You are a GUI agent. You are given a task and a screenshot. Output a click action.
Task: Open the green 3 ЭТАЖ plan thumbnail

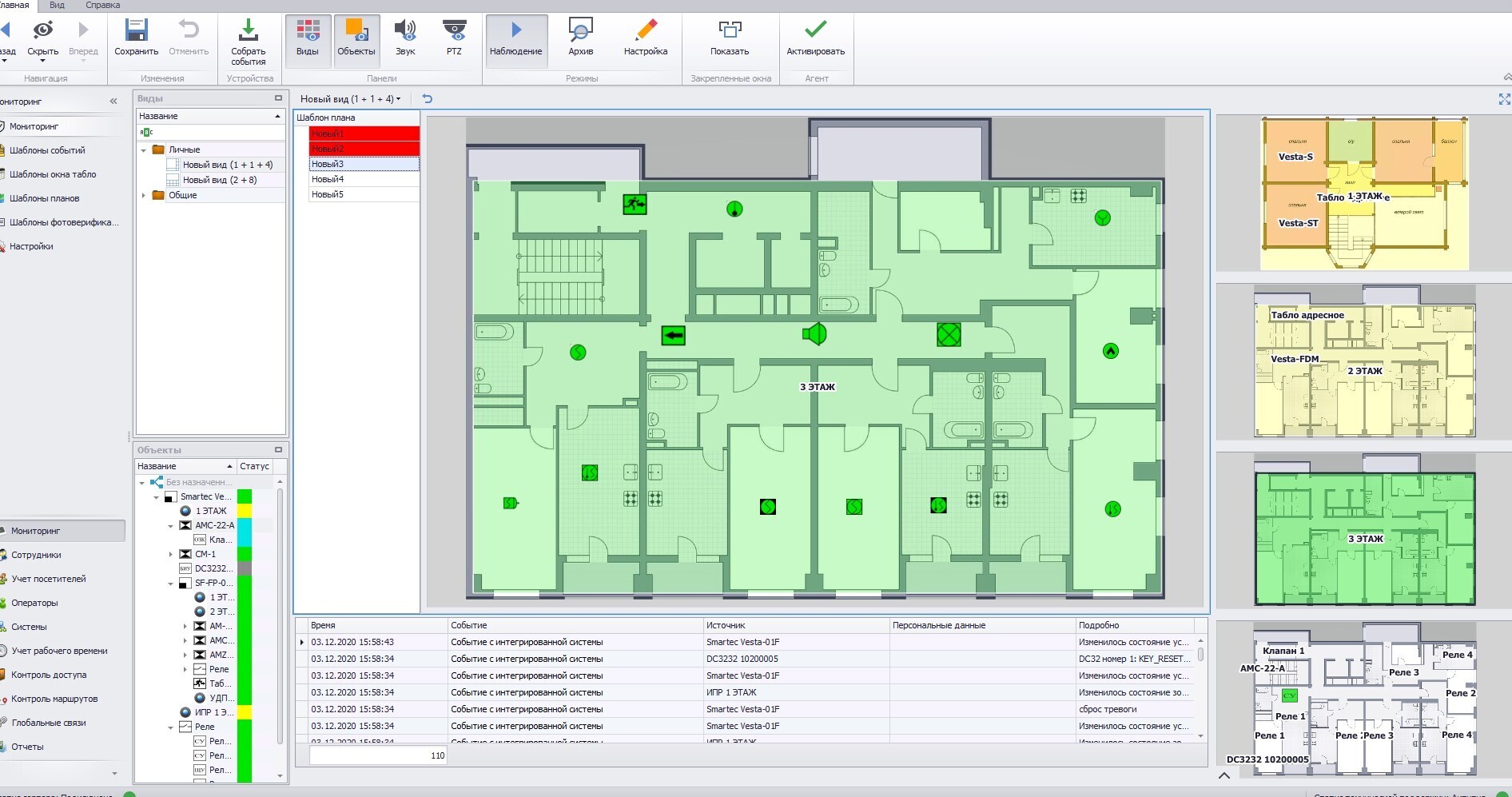[x=1365, y=530]
